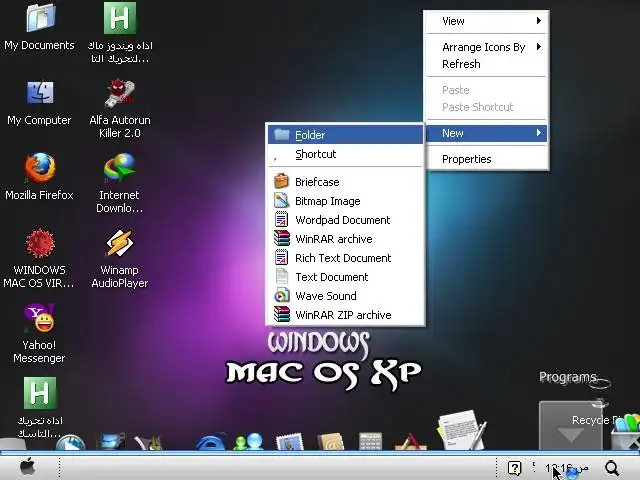Create a new Folder
This screenshot has height=480, width=640.
point(345,135)
